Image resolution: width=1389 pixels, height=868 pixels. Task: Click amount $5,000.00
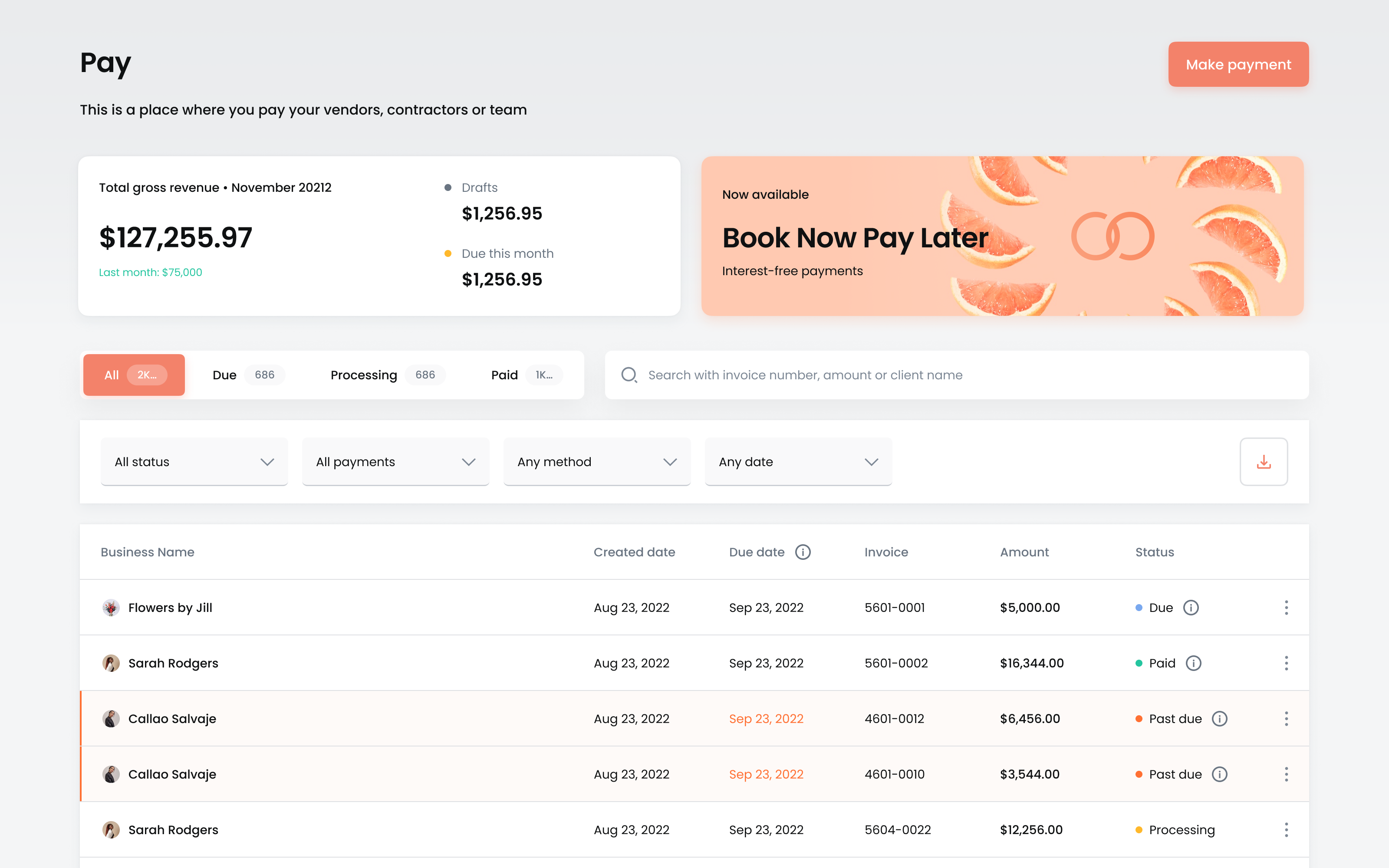coord(1030,607)
